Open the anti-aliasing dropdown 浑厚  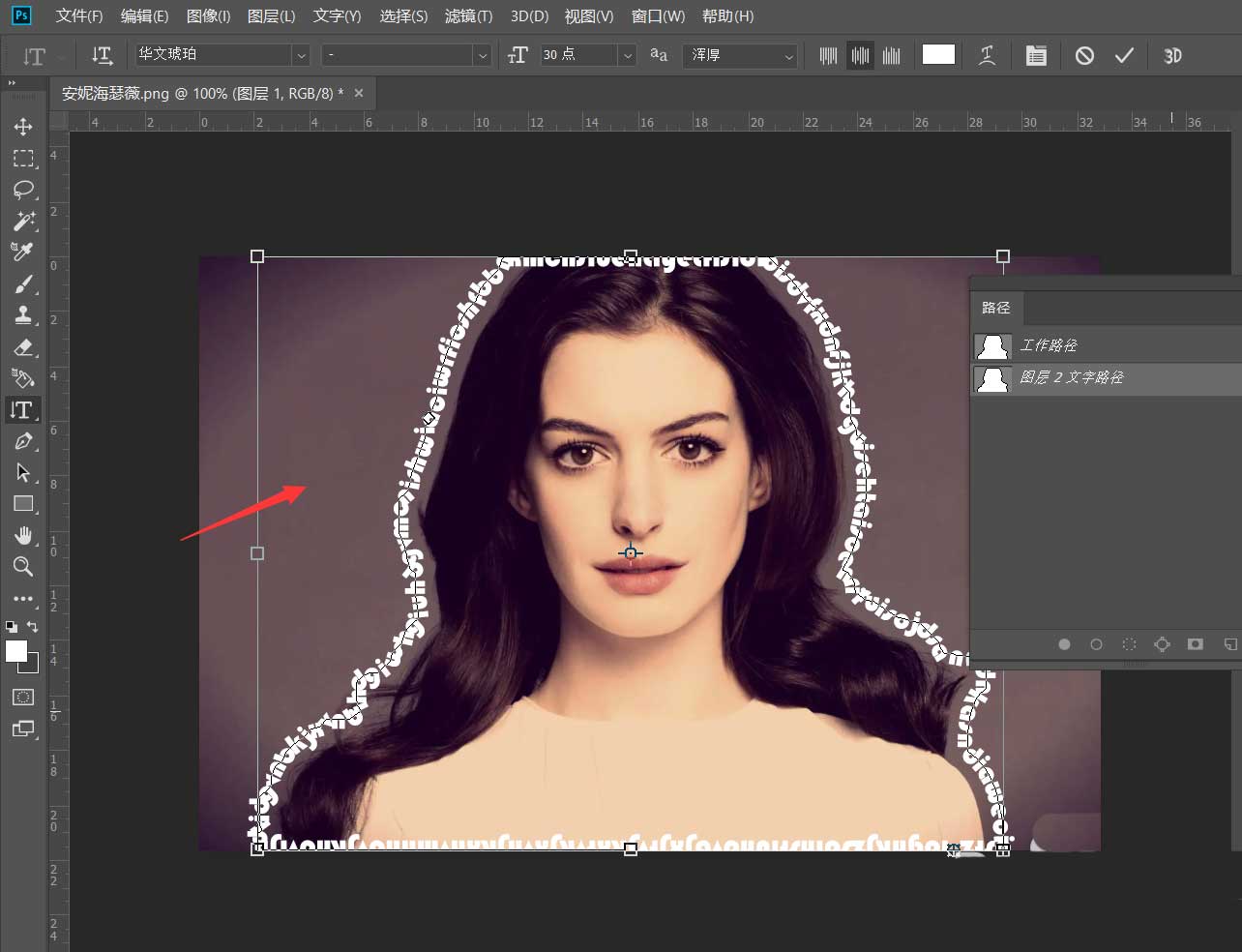[x=740, y=55]
